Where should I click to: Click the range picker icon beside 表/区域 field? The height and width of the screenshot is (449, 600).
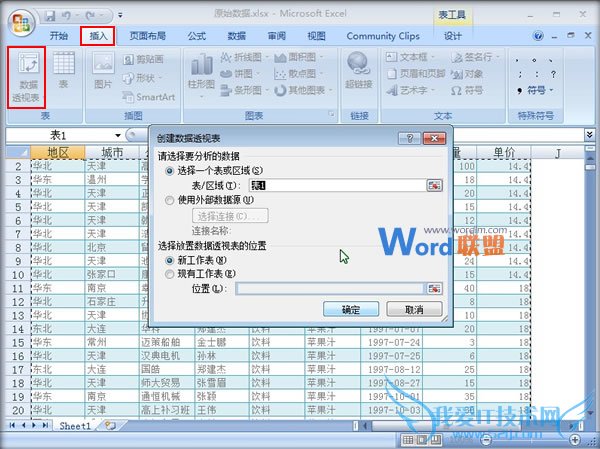click(x=434, y=185)
